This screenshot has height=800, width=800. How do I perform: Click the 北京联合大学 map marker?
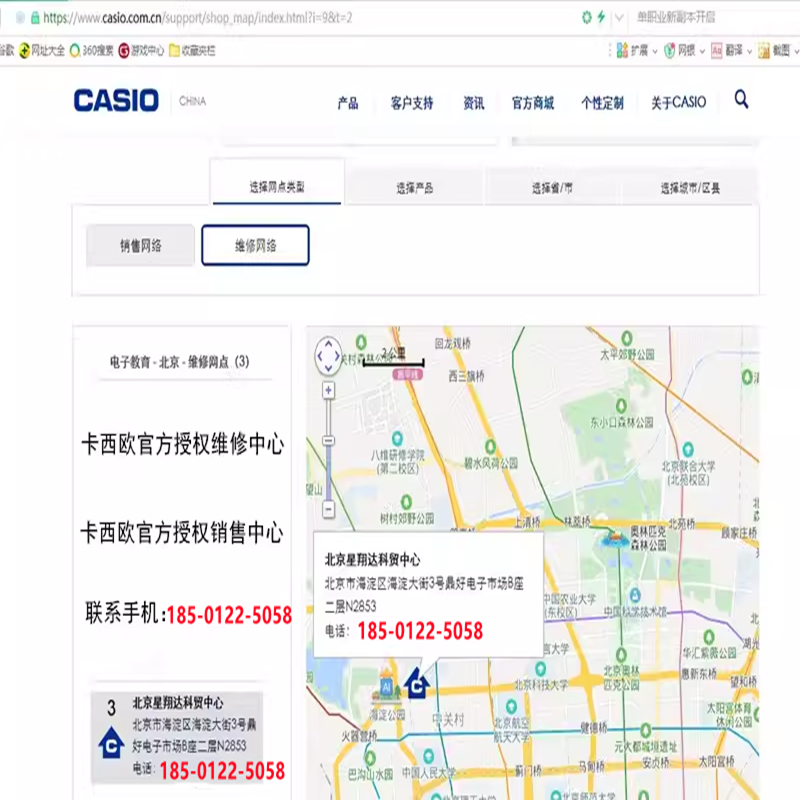pos(688,449)
